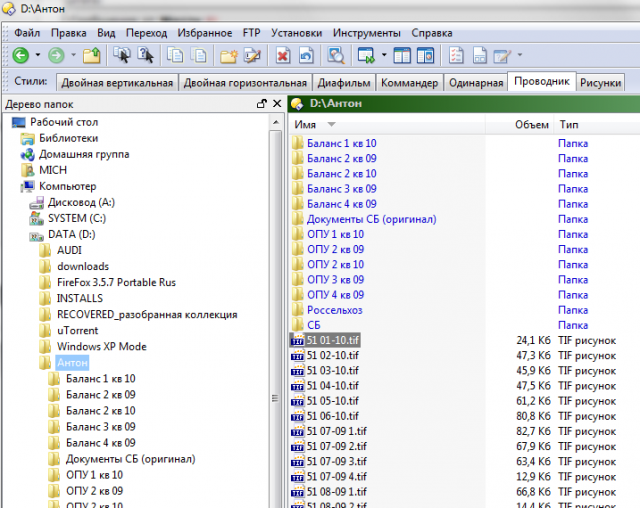The height and width of the screenshot is (508, 640).
Task: Select the Проводник style tab
Action: (x=542, y=82)
